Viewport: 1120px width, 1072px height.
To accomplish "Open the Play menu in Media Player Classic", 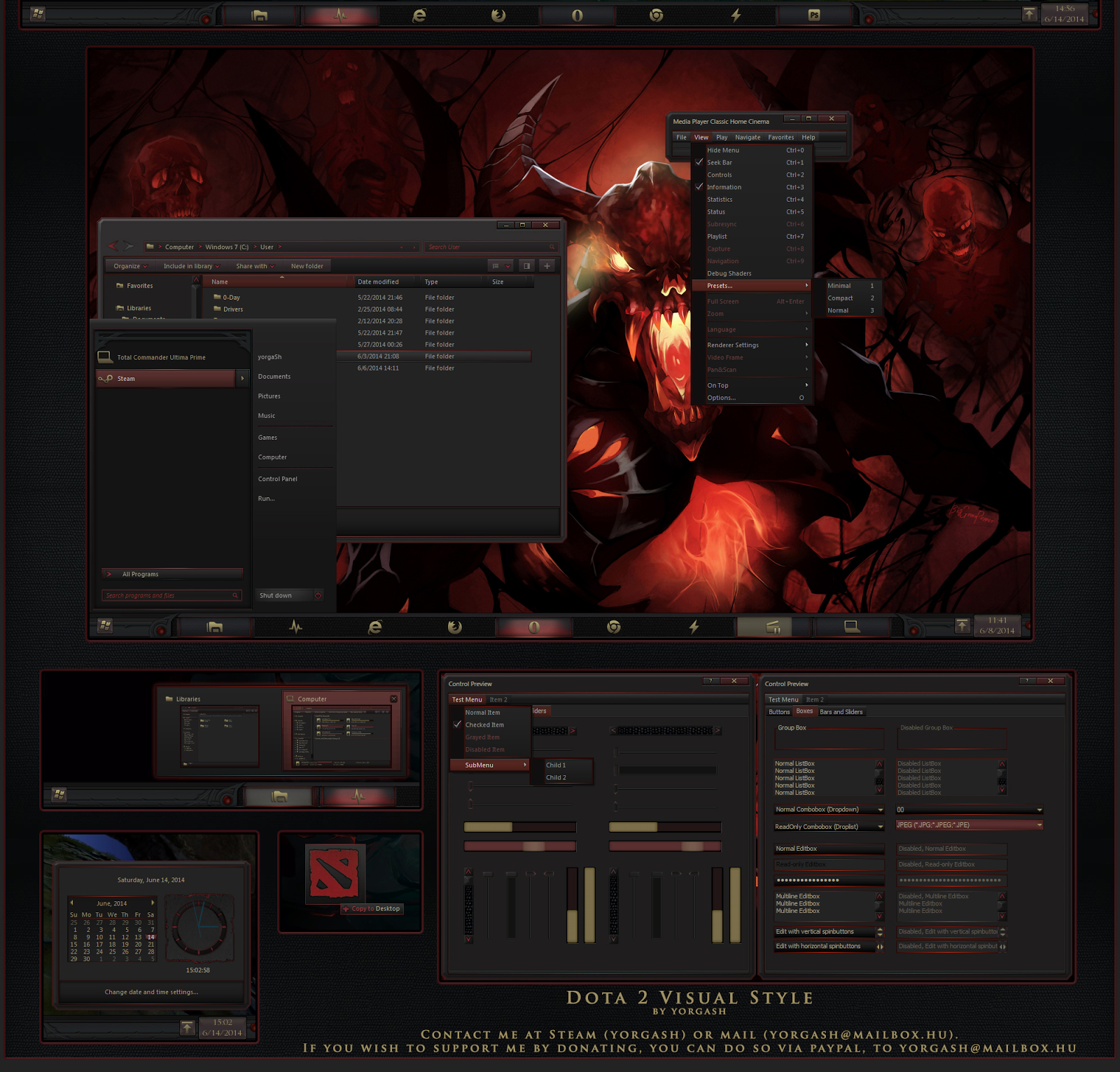I will pos(722,137).
